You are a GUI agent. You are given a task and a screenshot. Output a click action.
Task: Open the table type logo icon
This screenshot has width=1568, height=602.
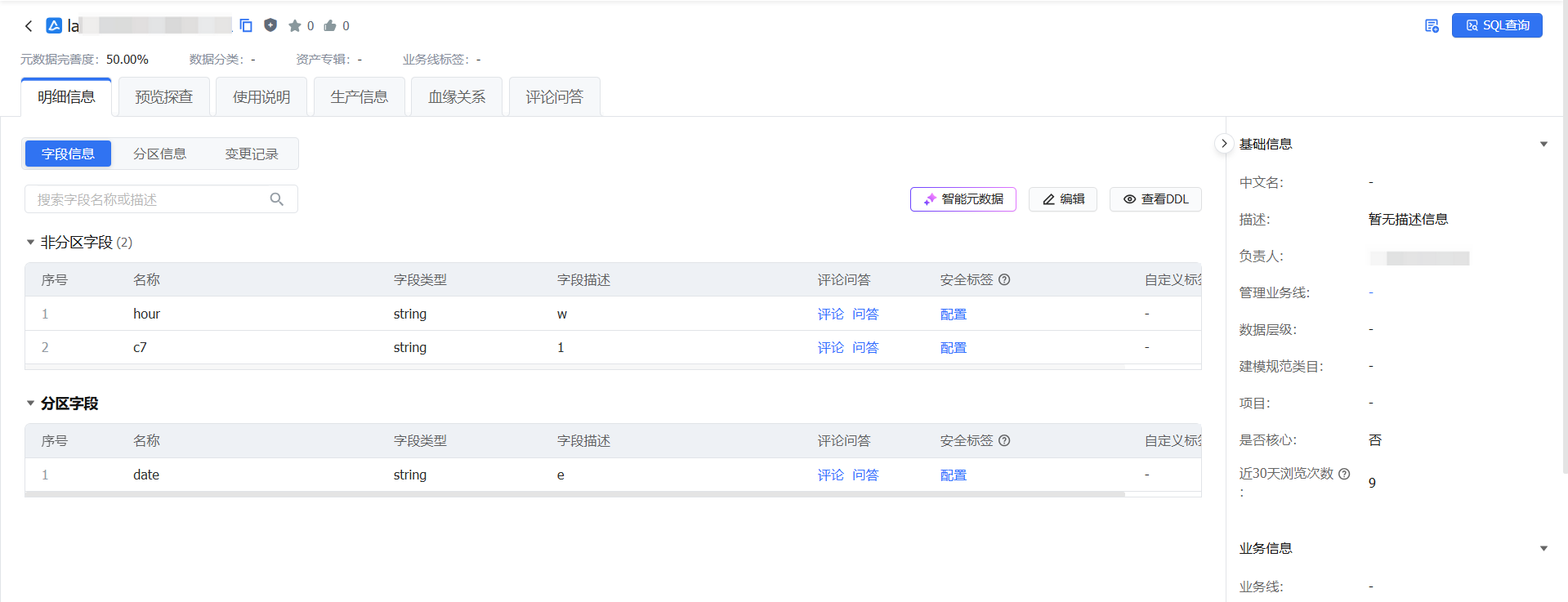click(x=54, y=25)
